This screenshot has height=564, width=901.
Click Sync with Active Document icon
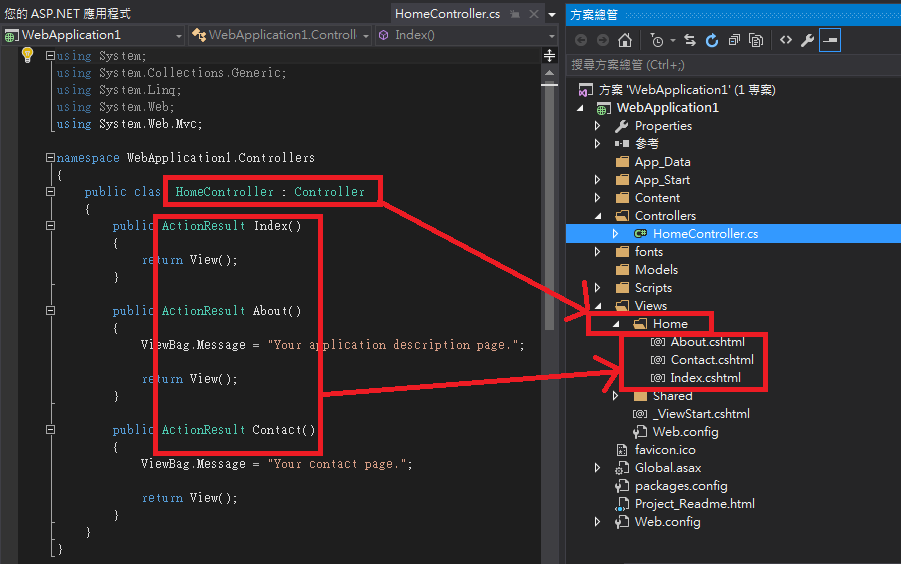pos(690,40)
